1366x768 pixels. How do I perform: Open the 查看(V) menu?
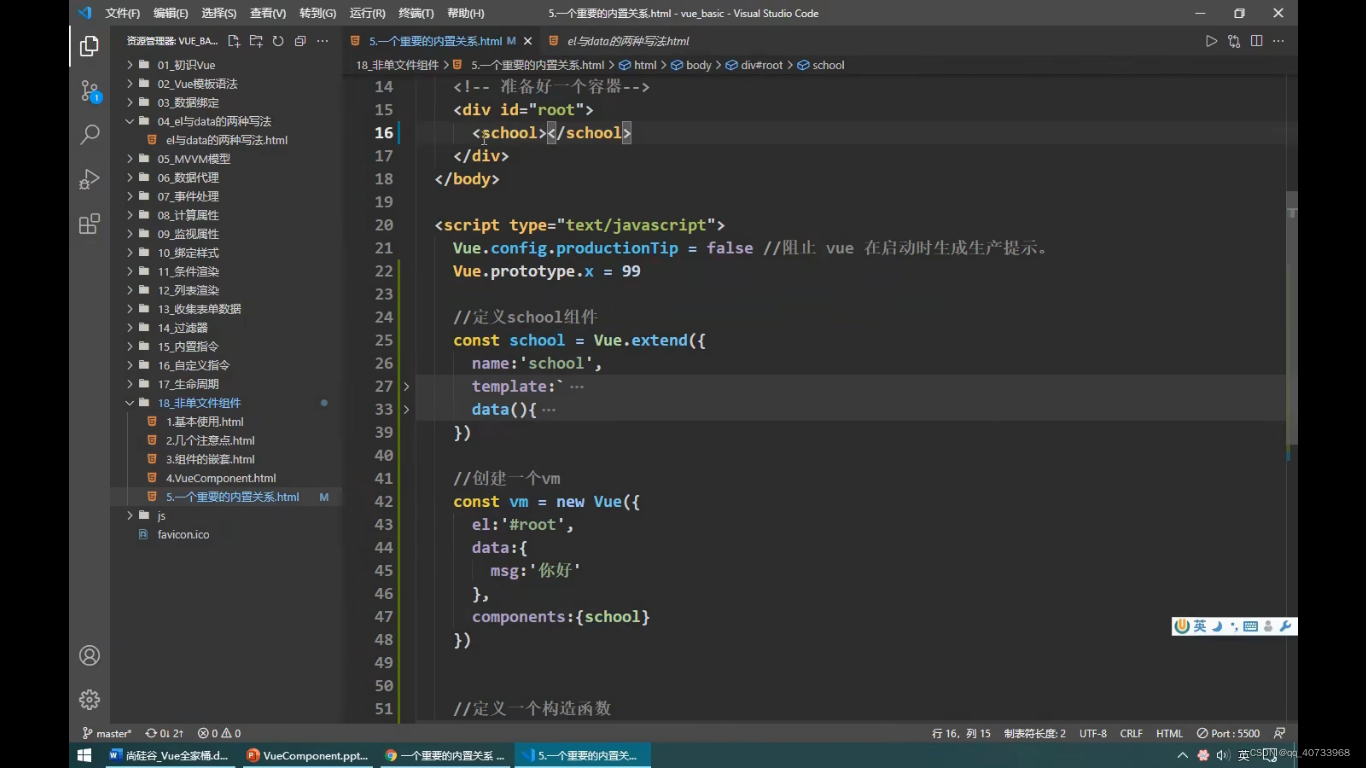pyautogui.click(x=268, y=13)
